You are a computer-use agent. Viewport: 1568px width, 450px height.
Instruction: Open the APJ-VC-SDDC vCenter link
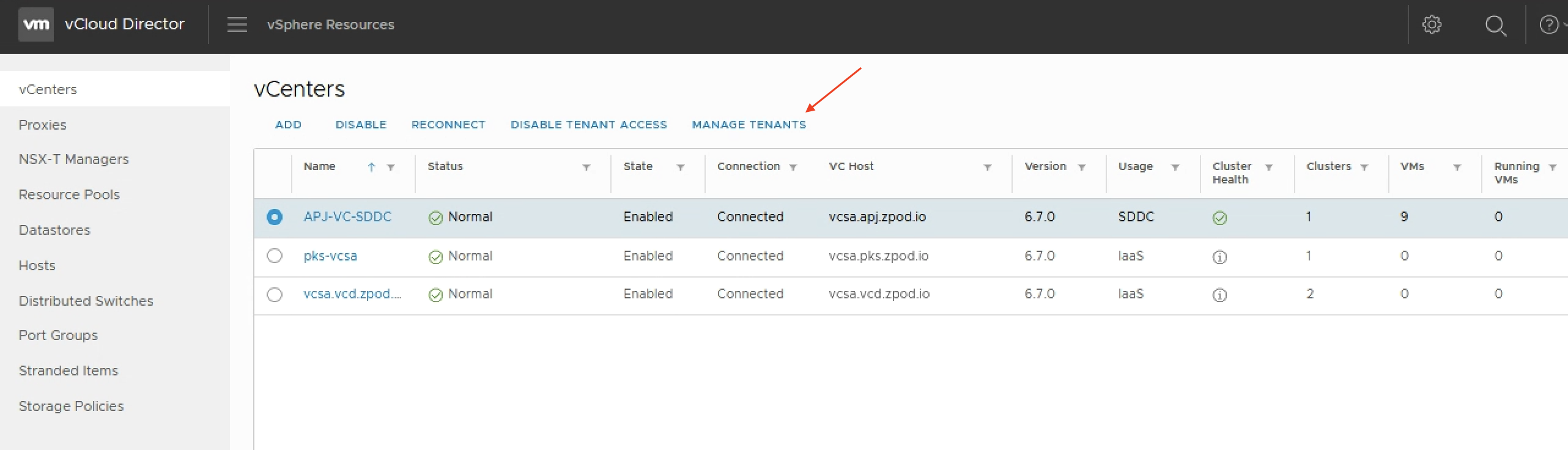click(x=347, y=216)
